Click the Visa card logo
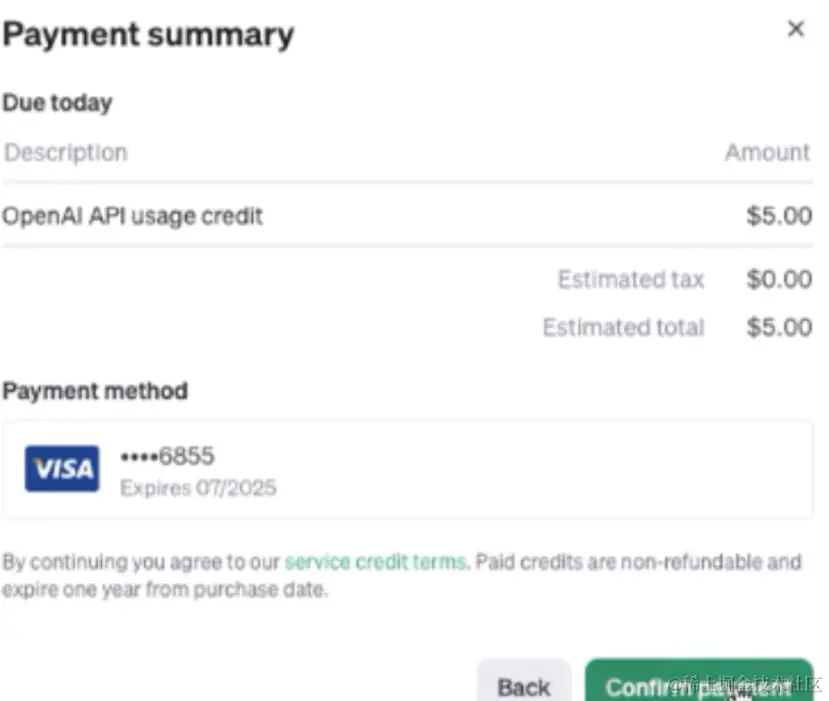Image resolution: width=829 pixels, height=701 pixels. pos(62,469)
